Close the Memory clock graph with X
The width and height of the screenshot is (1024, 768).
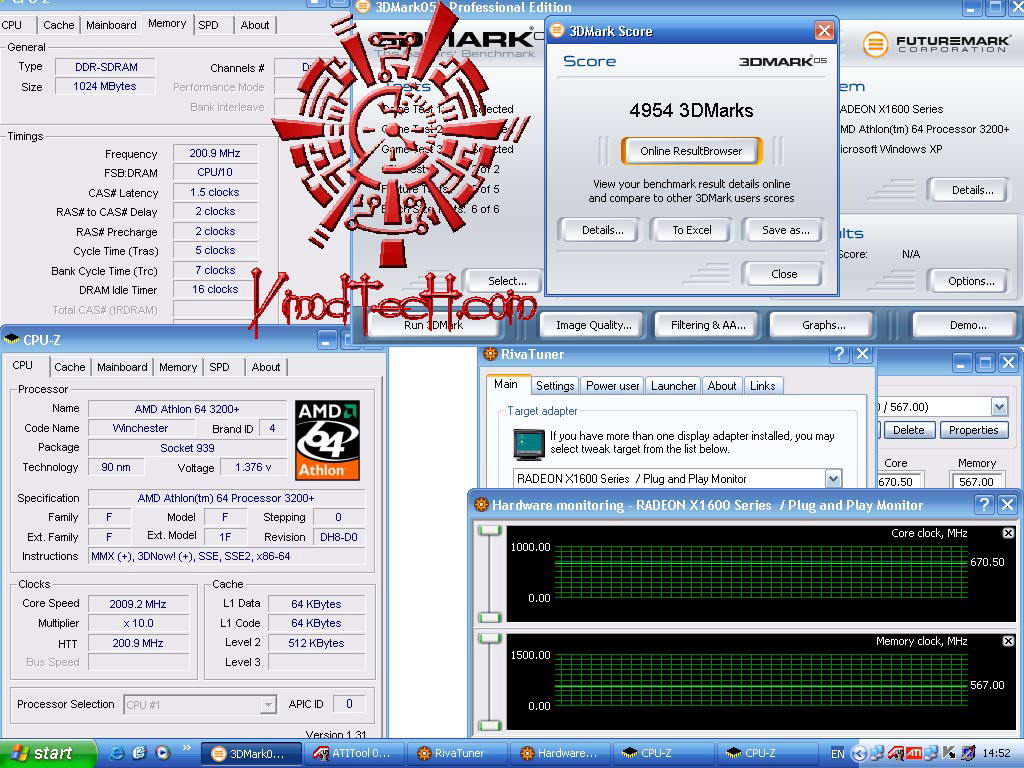pos(1008,641)
